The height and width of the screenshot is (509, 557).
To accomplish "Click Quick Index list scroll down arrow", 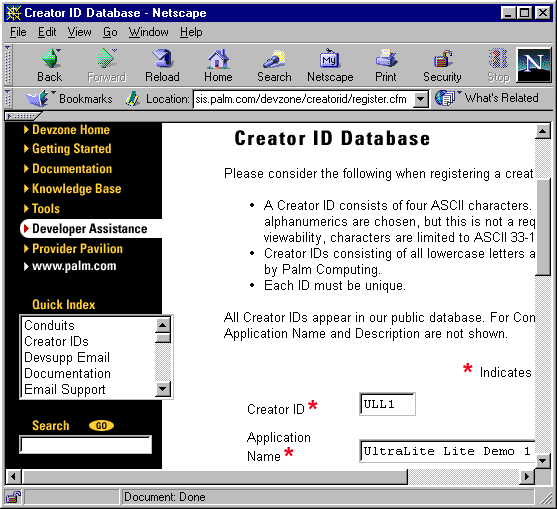I will (x=163, y=389).
